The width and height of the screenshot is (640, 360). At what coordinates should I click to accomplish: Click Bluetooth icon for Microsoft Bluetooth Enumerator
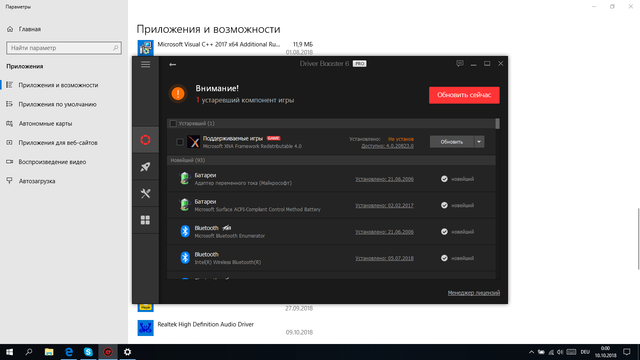[x=185, y=231]
